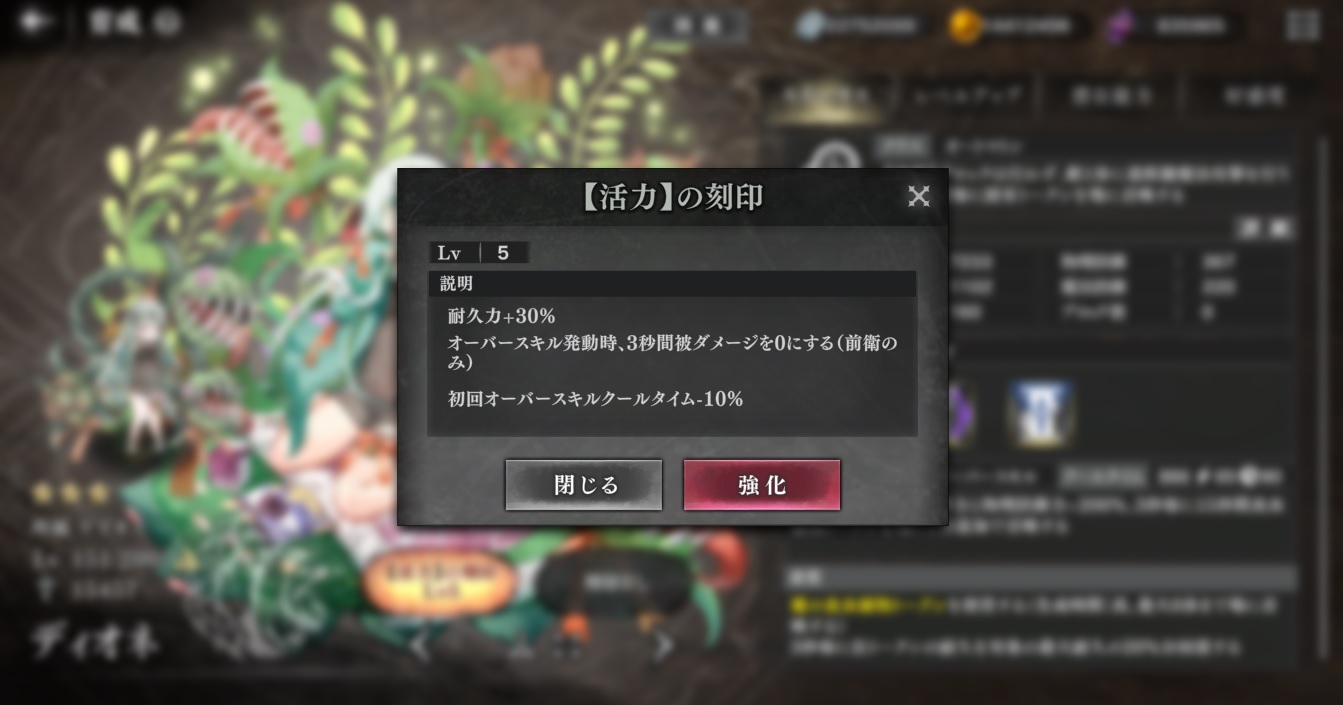1343x705 pixels.
Task: Open the fourth tab in character panel
Action: [x=1253, y=96]
